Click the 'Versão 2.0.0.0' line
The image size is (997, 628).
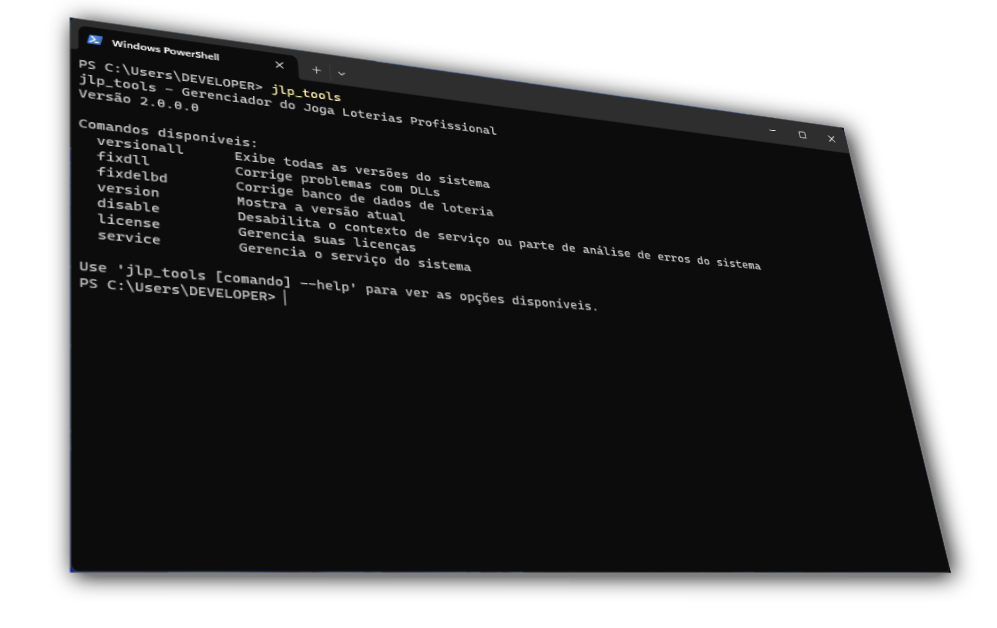point(139,100)
